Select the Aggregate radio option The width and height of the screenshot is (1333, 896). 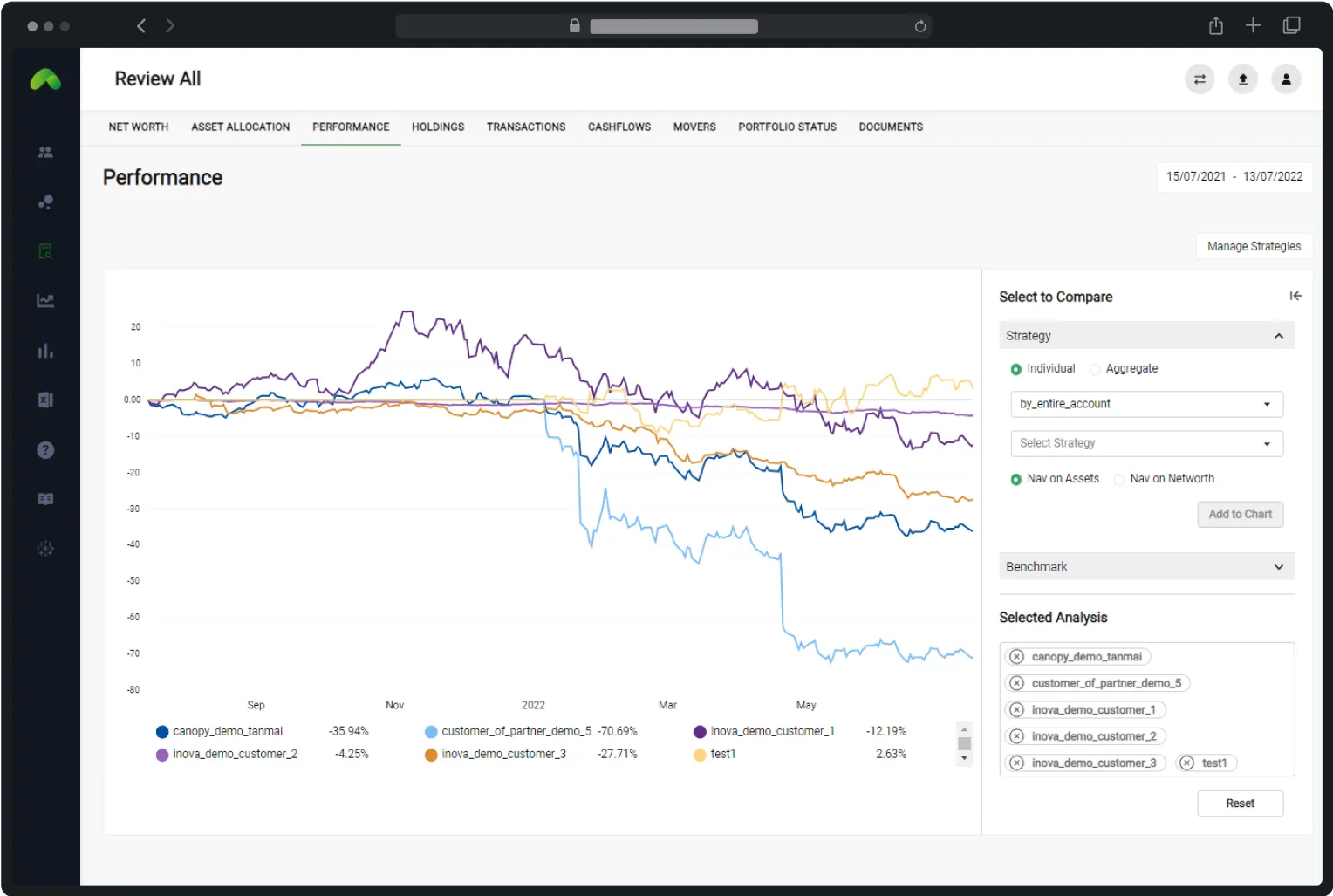click(x=1095, y=369)
